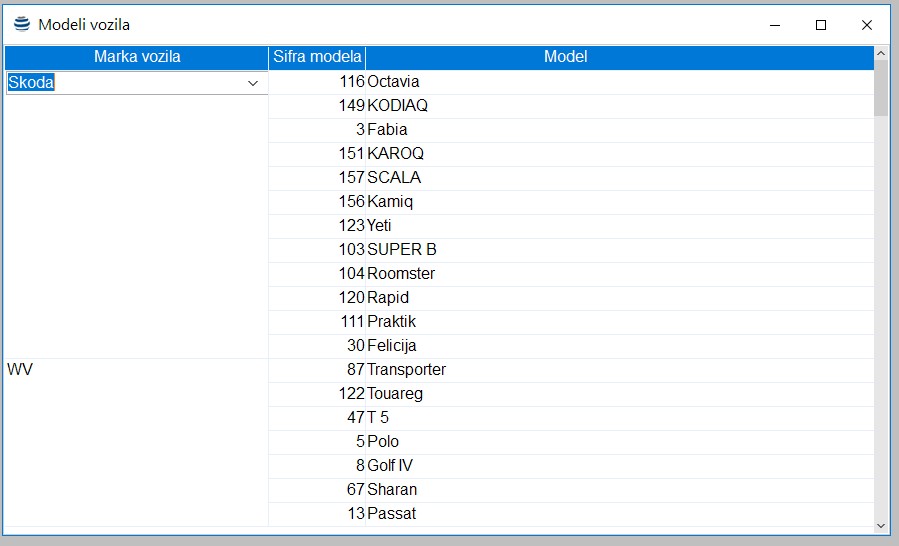Select the KODIAQ model cell
This screenshot has width=899, height=546.
point(397,106)
